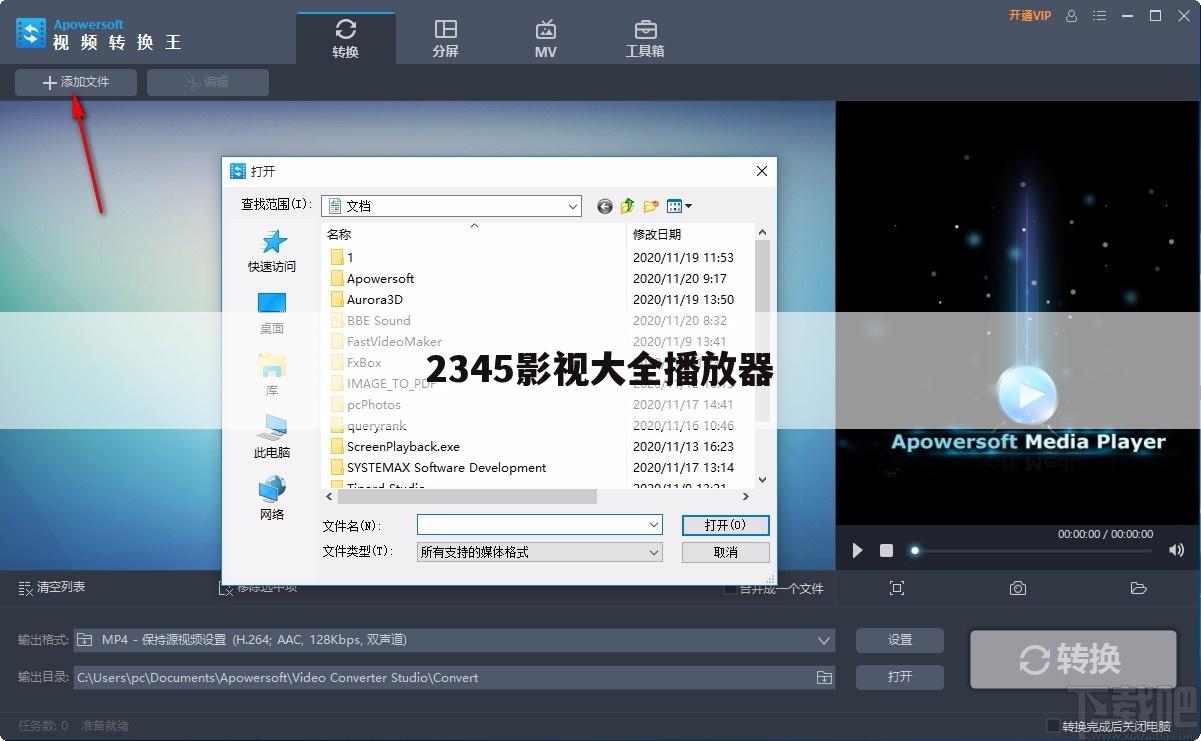Click the file list horizontal scrollbar
Screen dimensions: 1201x741
468,497
